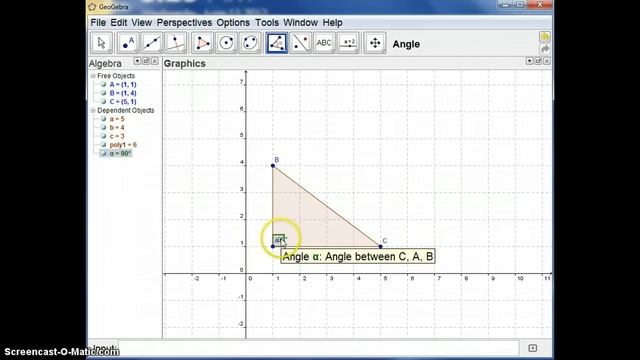Open the Help menu
Viewport: 640px width, 360px height.
click(x=333, y=22)
